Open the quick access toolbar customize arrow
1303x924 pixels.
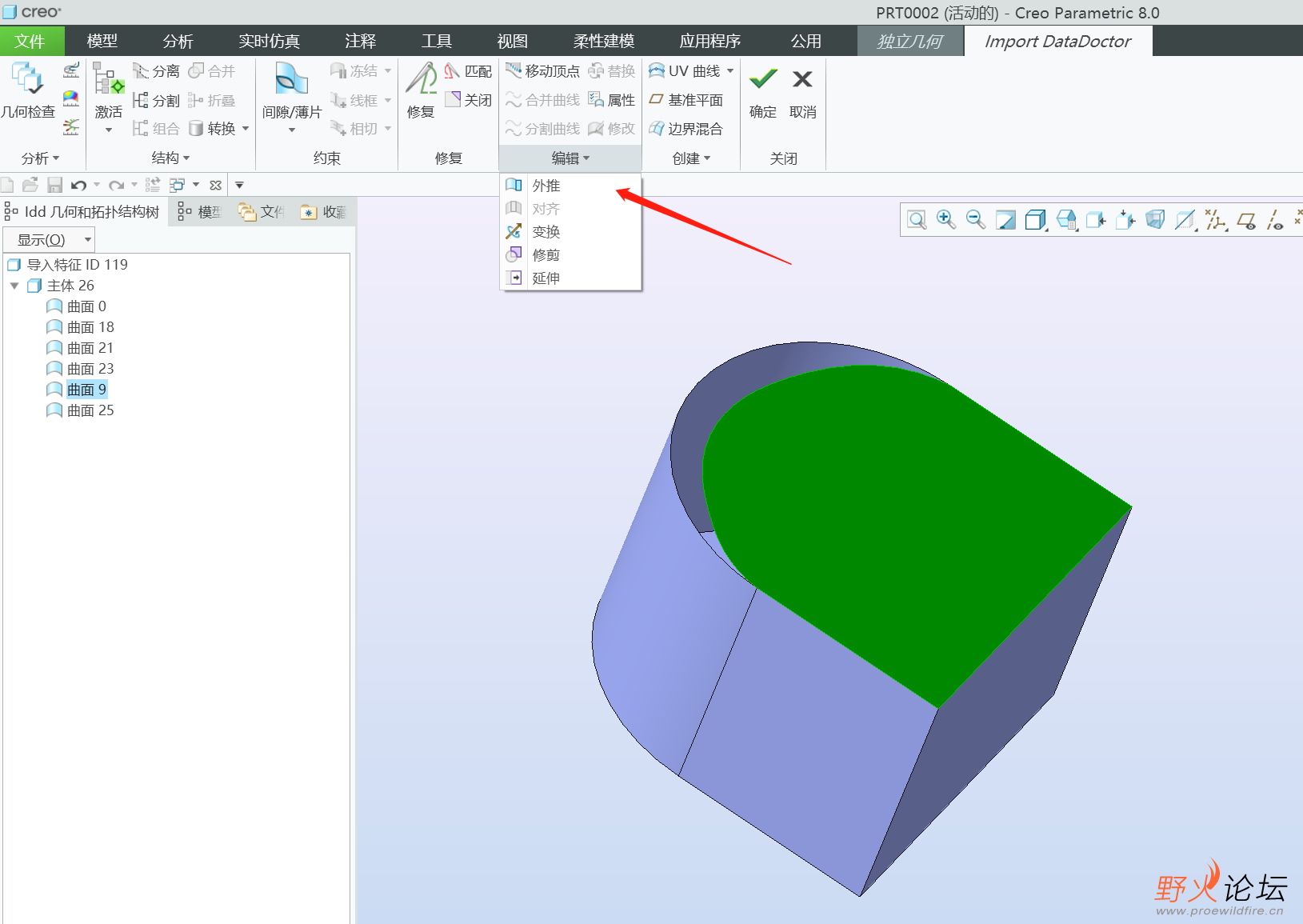tap(239, 186)
